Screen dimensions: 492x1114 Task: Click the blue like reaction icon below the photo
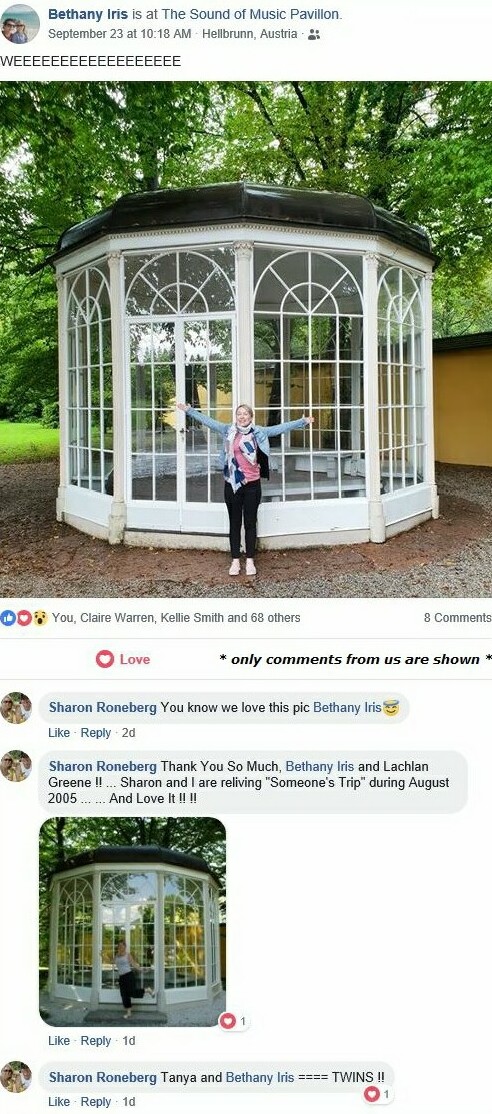coord(8,617)
